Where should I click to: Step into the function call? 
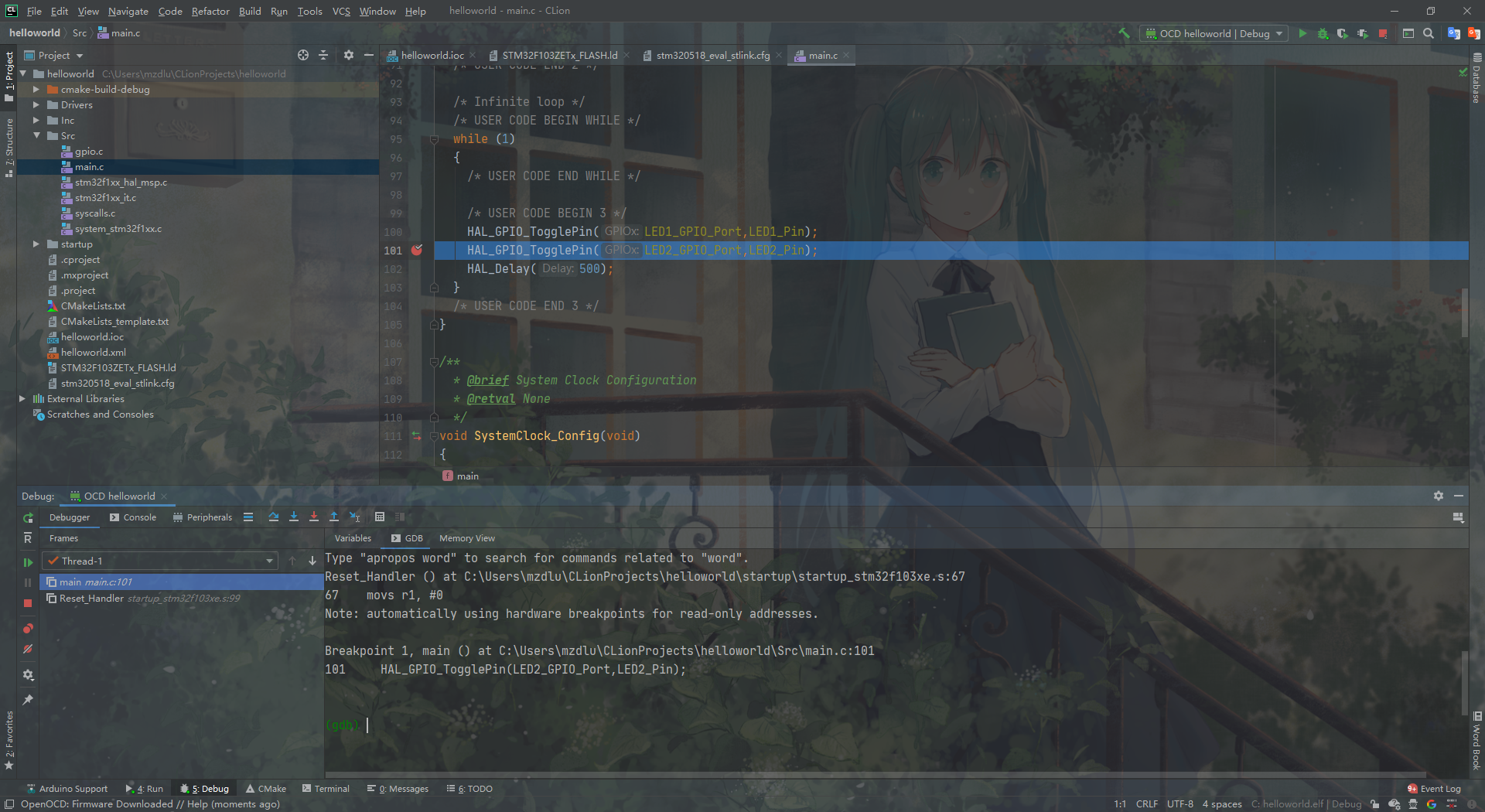(x=294, y=517)
